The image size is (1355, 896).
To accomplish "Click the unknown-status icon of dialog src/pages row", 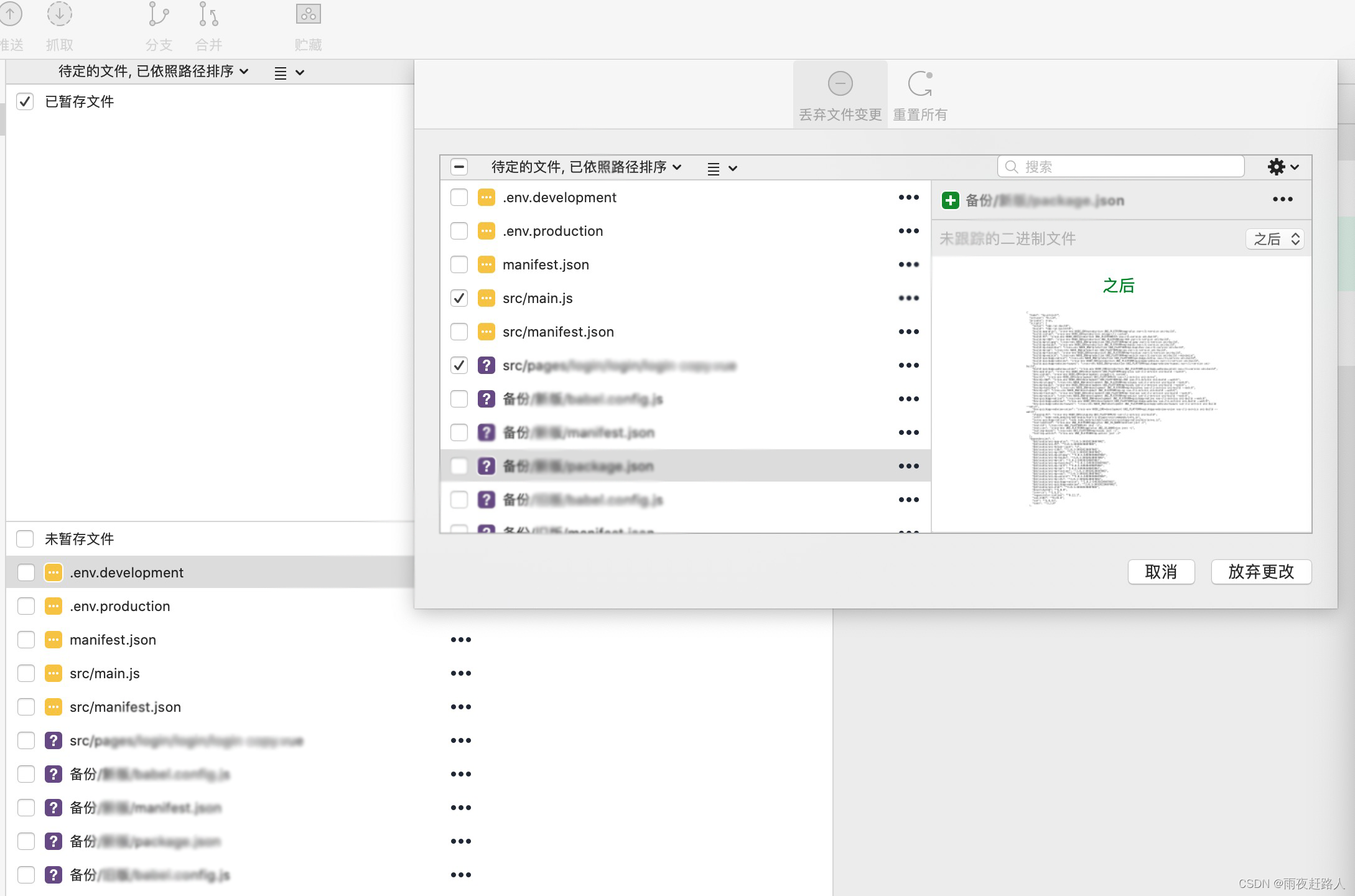I will click(486, 365).
